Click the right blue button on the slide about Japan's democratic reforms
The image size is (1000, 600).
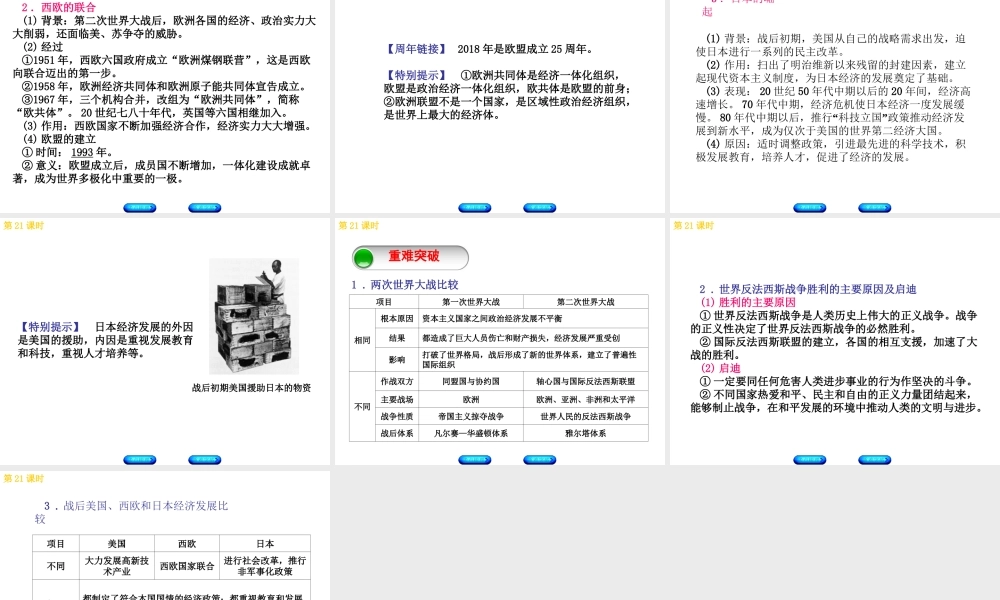point(875,208)
